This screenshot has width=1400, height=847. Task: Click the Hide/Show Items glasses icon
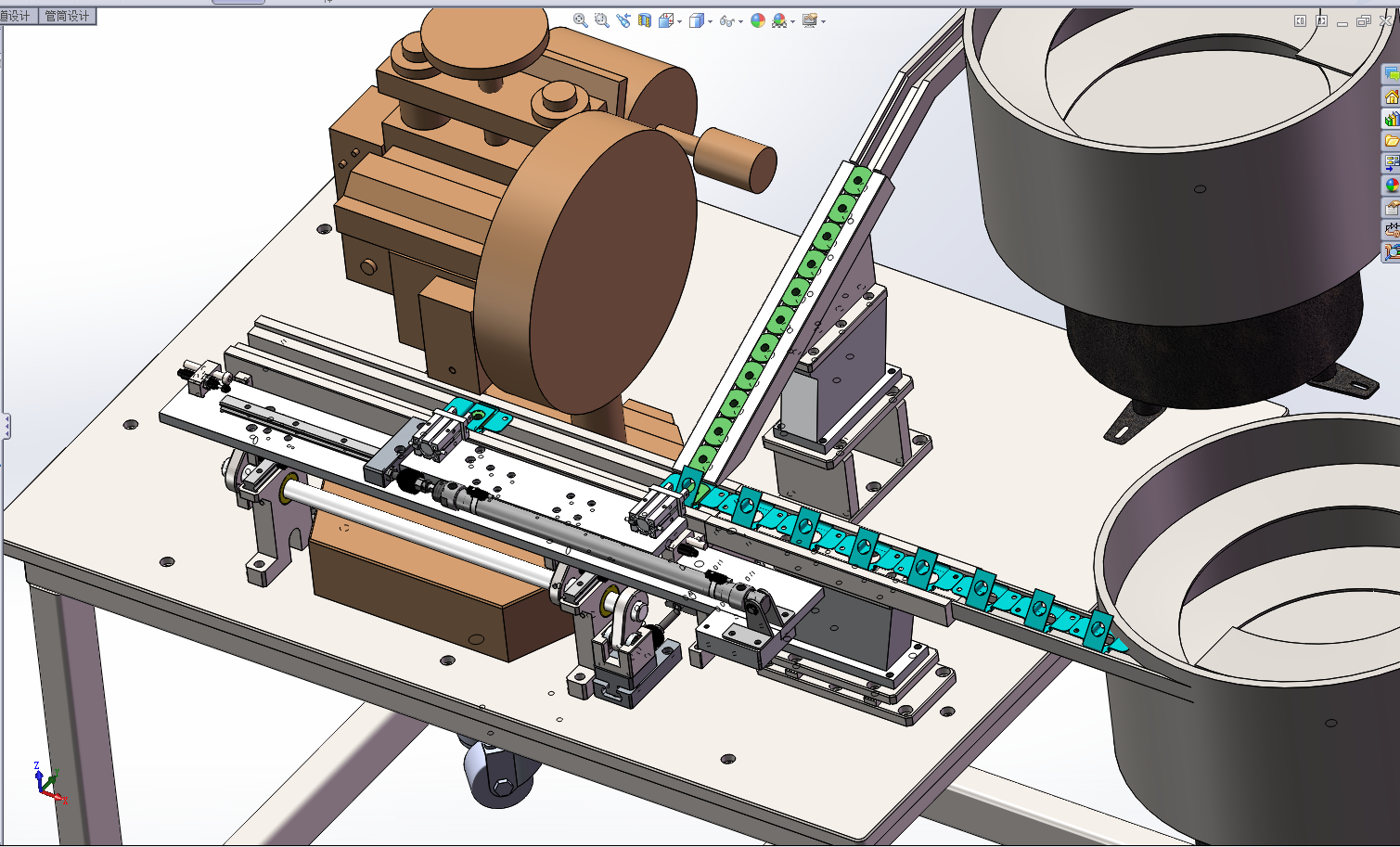tap(726, 20)
